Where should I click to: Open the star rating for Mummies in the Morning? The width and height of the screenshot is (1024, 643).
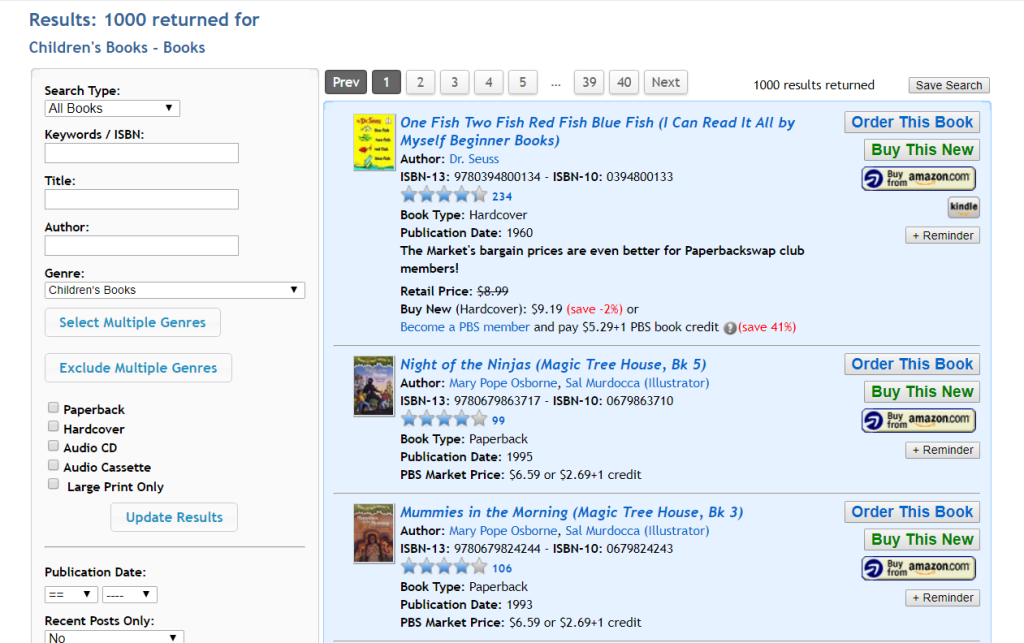coord(443,567)
